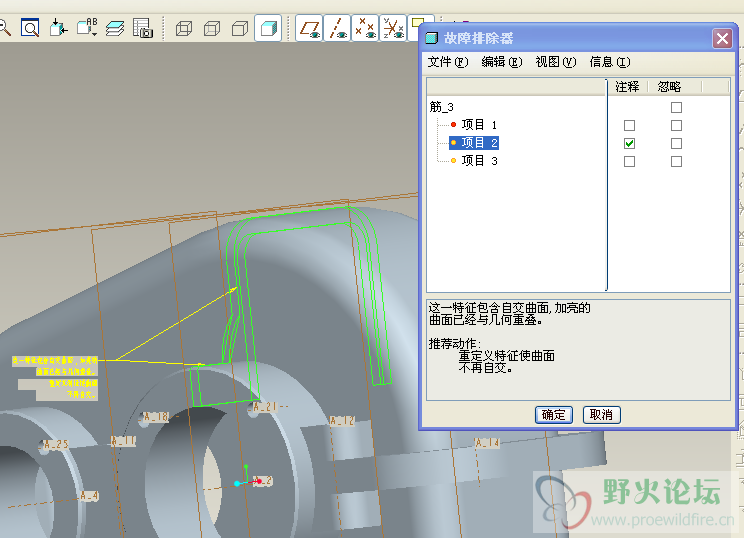Toggle datum points display
The width and height of the screenshot is (744, 538).
[365, 28]
